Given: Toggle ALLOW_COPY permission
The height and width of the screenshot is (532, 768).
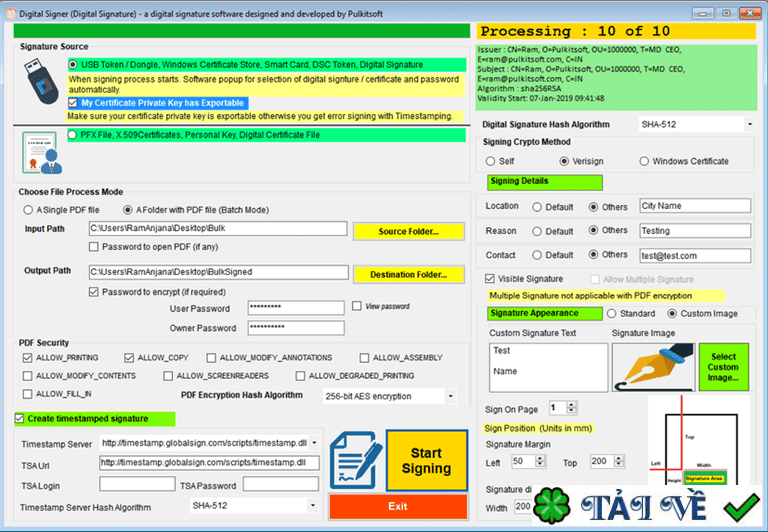Looking at the screenshot, I should pos(129,358).
